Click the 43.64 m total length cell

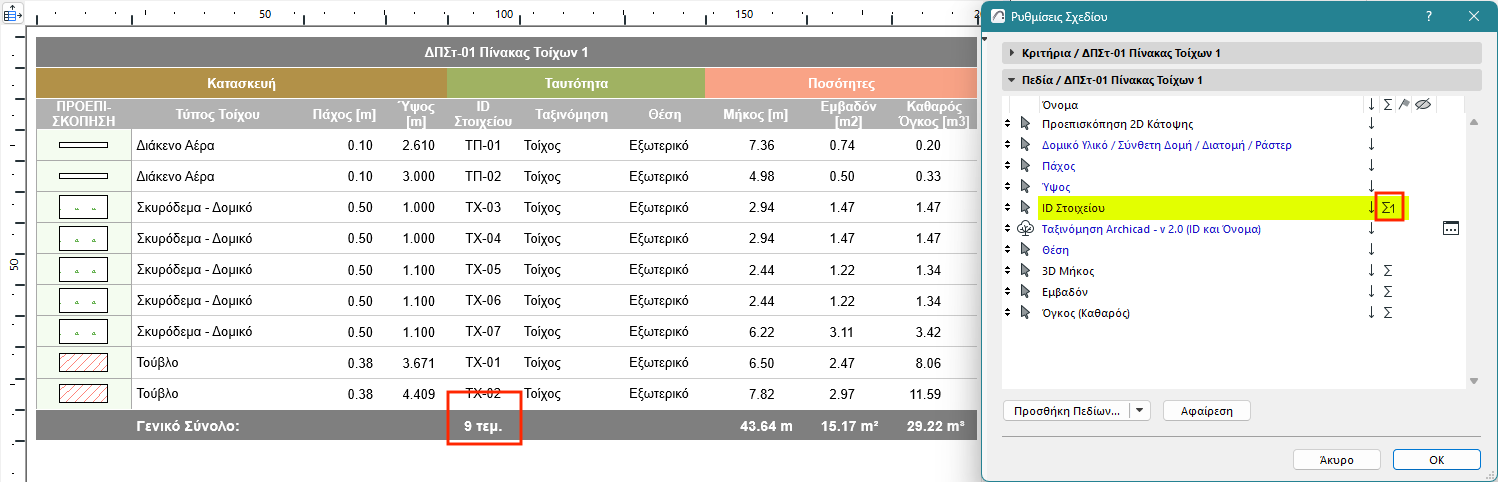point(766,426)
